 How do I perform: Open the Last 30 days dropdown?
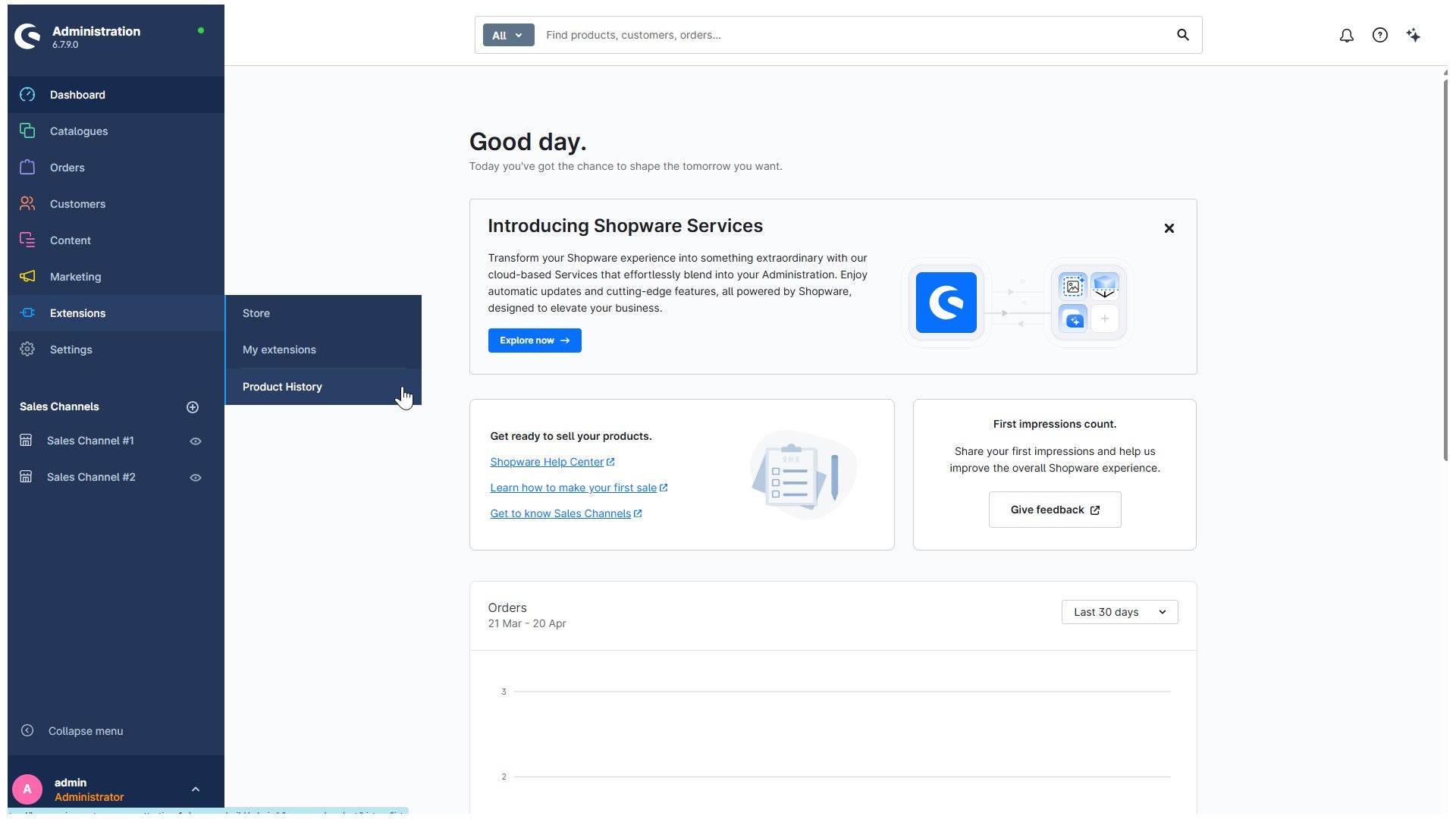tap(1119, 612)
